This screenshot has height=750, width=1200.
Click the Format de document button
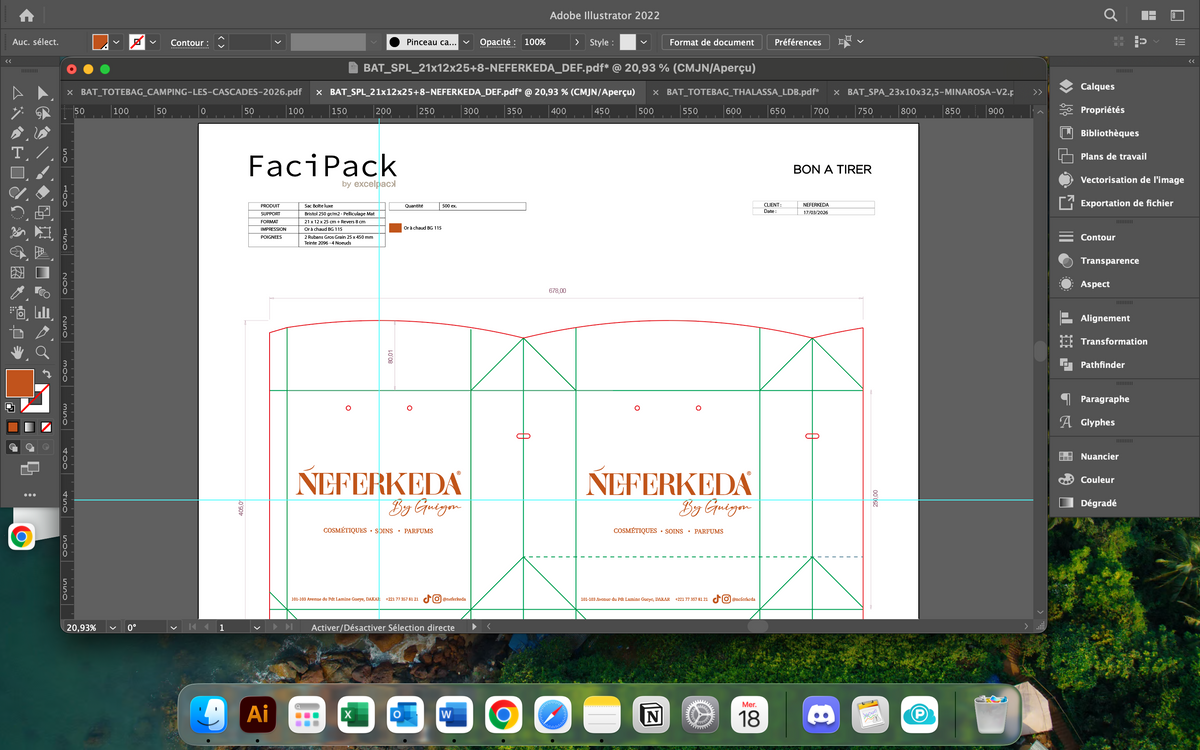click(712, 42)
